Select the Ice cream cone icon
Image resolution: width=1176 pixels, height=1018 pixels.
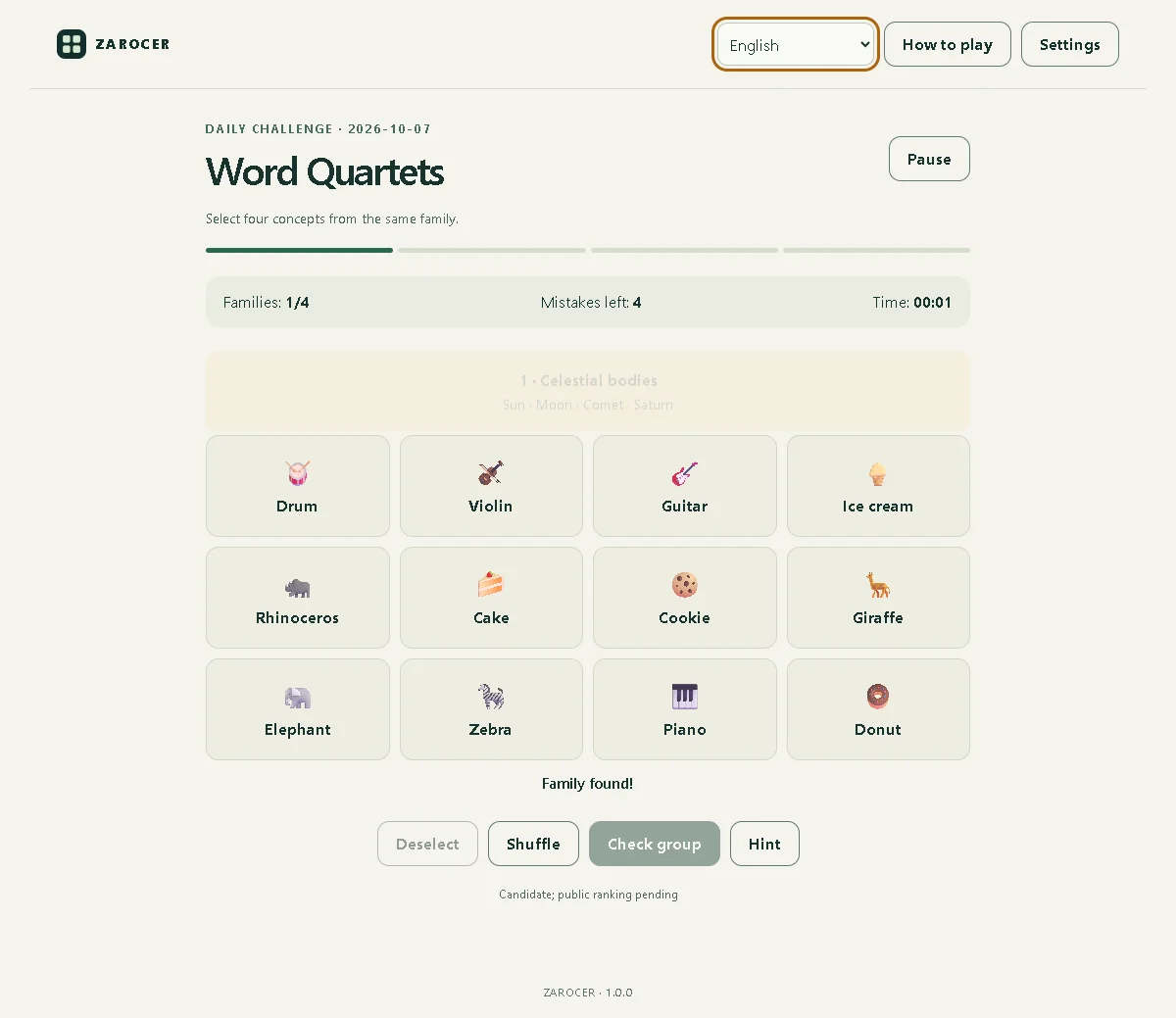click(x=877, y=473)
